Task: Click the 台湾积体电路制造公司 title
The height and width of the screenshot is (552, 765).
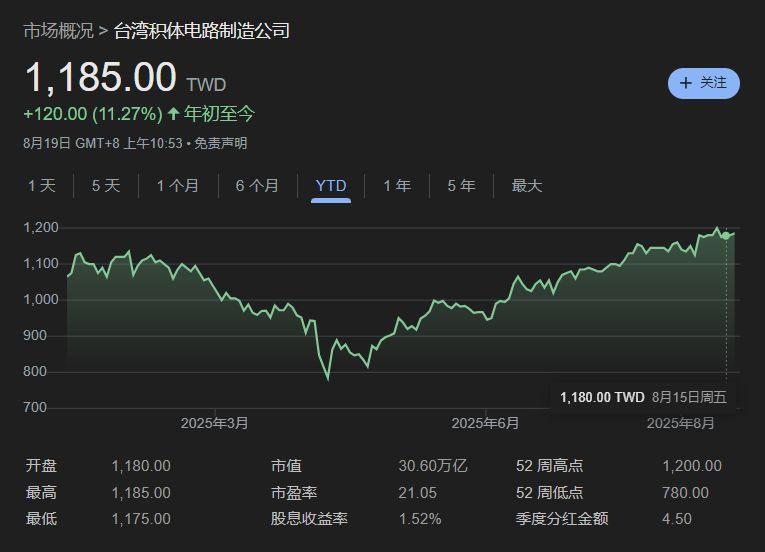Action: tap(201, 31)
